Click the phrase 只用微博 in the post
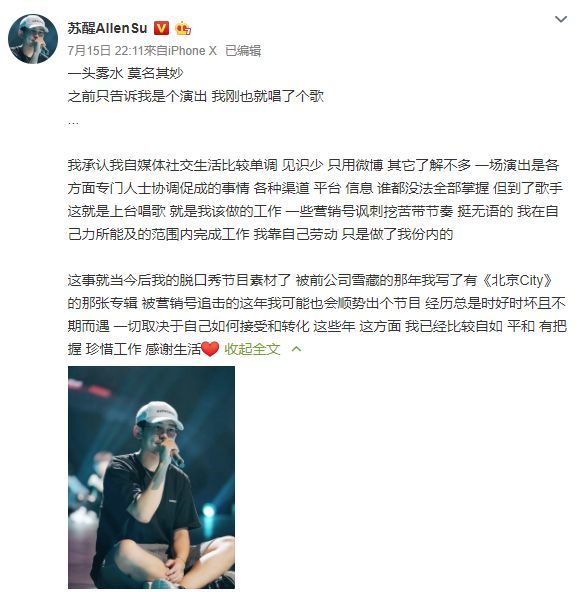This screenshot has height=592, width=584. (x=355, y=165)
